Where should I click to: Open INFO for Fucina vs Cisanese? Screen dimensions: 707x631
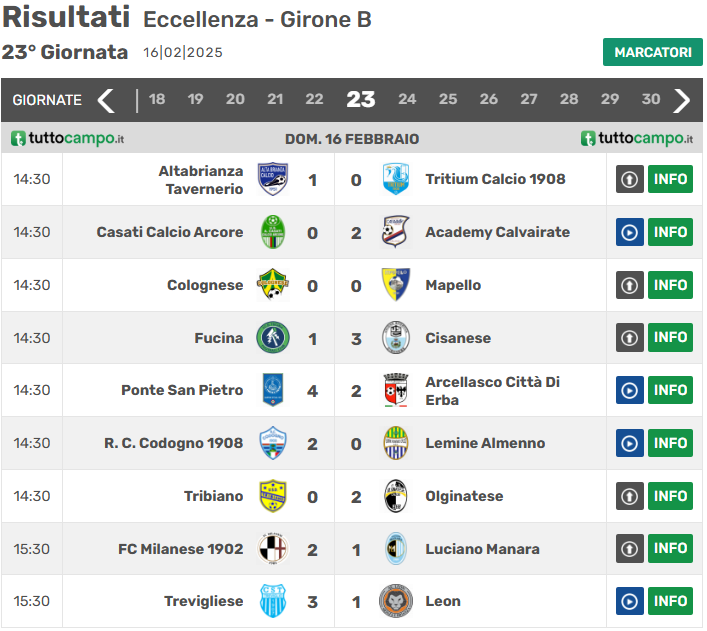pyautogui.click(x=670, y=338)
